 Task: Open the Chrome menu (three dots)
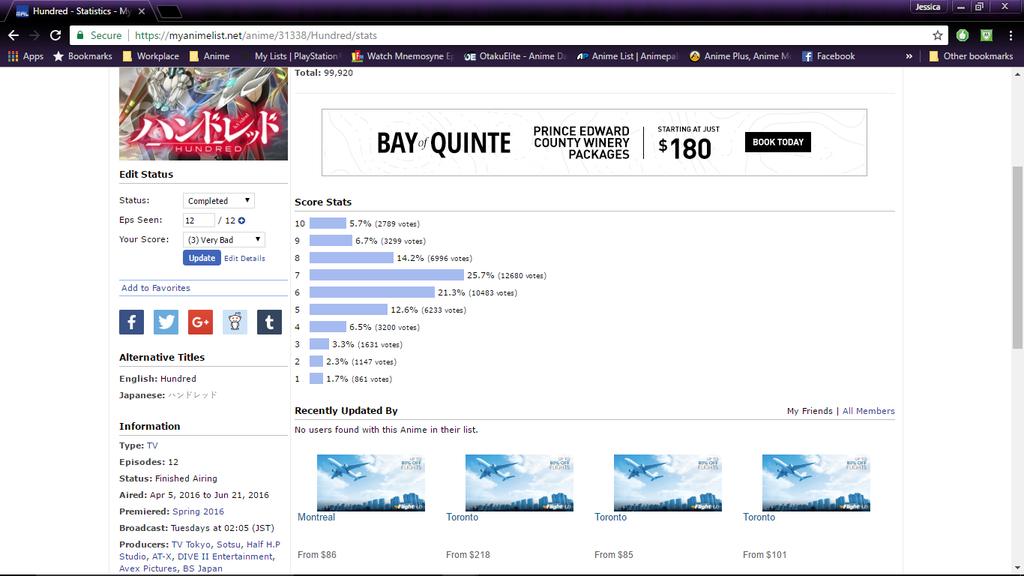(x=1010, y=35)
